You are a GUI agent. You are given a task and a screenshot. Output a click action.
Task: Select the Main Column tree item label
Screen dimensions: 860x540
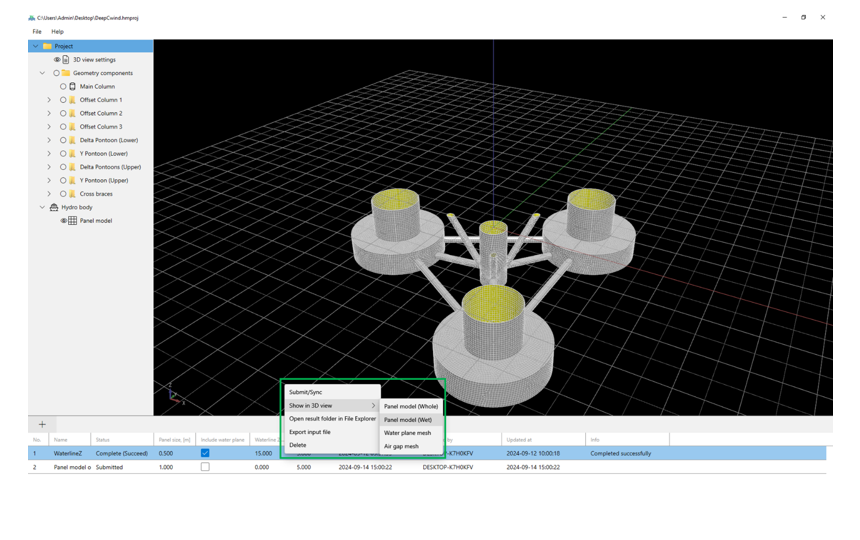97,86
